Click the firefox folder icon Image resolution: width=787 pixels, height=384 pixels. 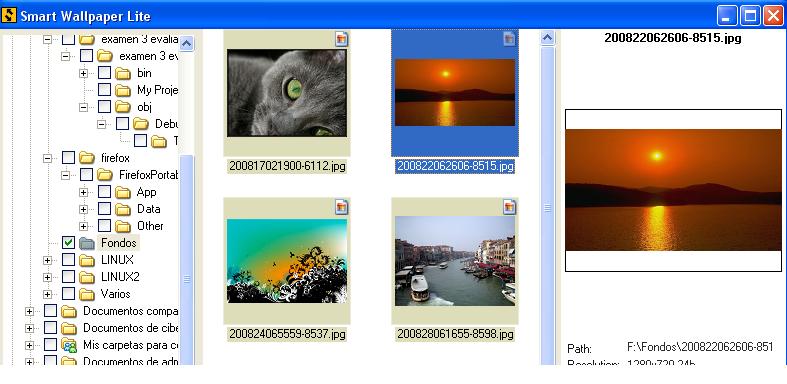(x=87, y=159)
